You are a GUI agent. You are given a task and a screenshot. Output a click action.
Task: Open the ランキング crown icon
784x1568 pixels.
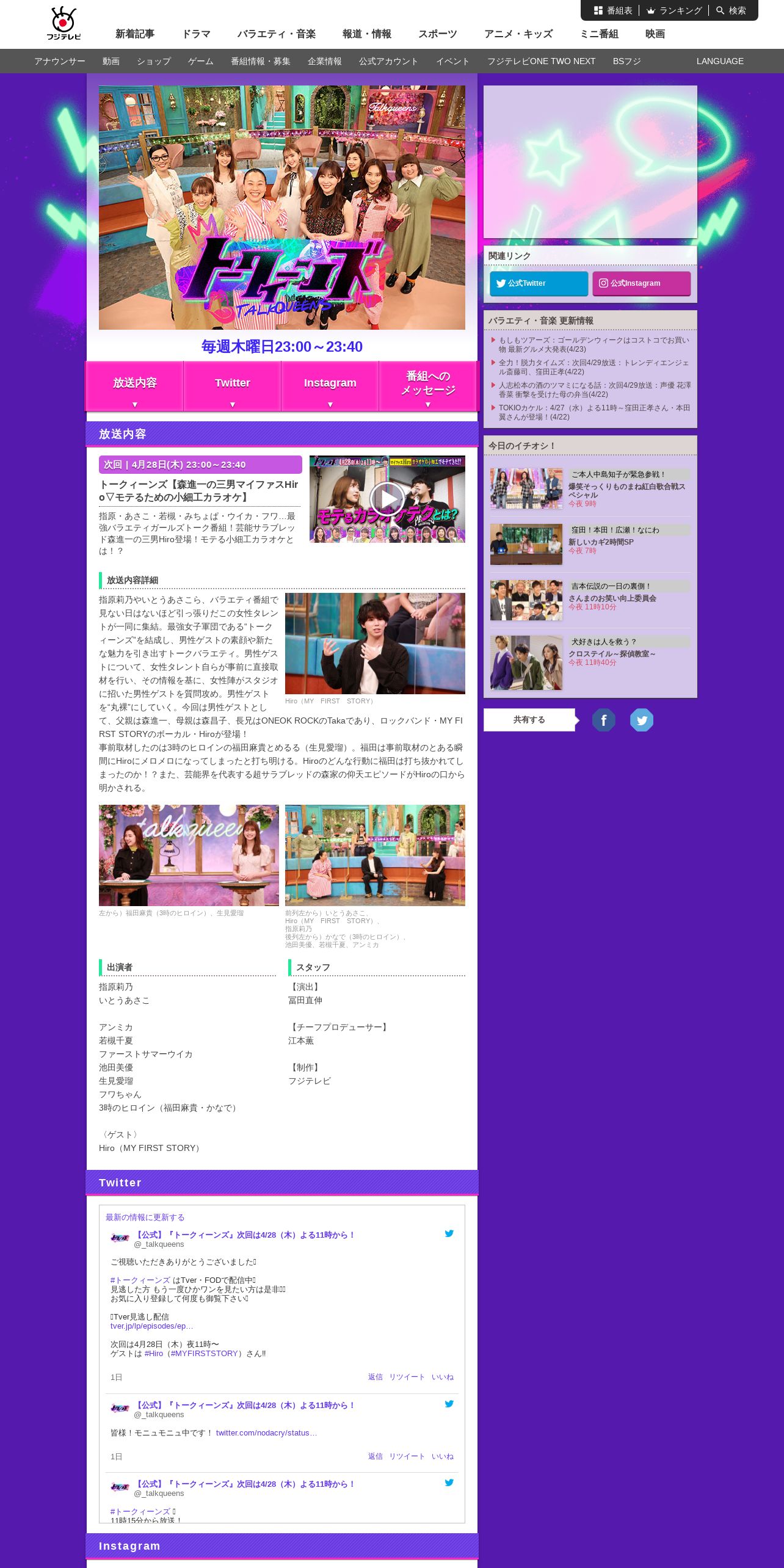tap(651, 10)
